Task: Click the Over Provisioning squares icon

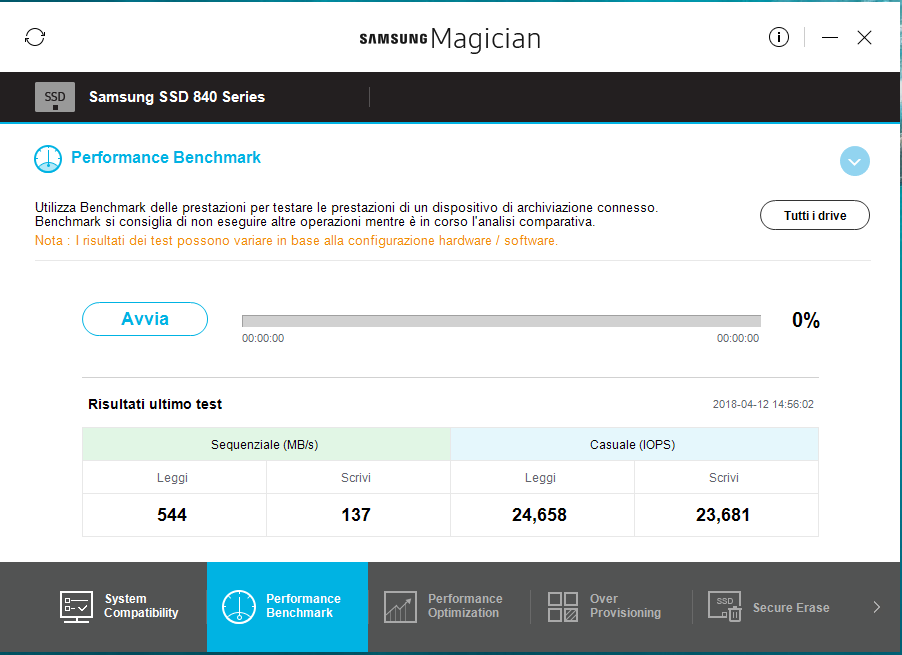Action: 563,607
